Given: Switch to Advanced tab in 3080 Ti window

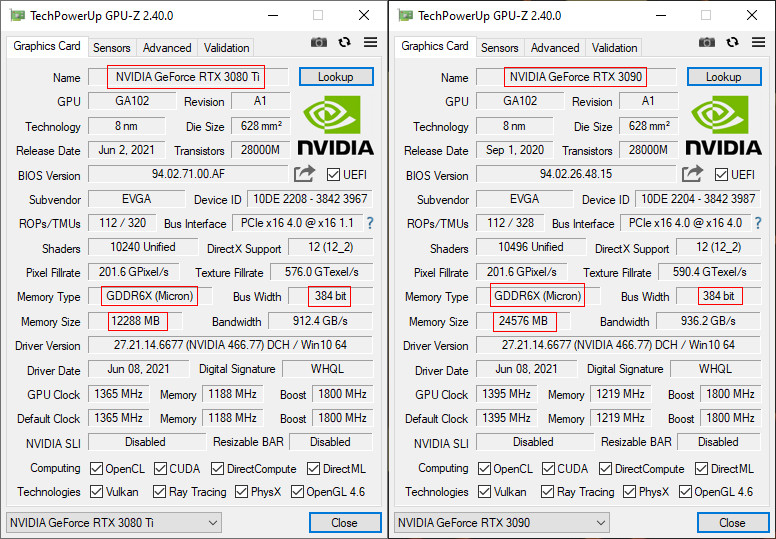Looking at the screenshot, I should coord(167,48).
